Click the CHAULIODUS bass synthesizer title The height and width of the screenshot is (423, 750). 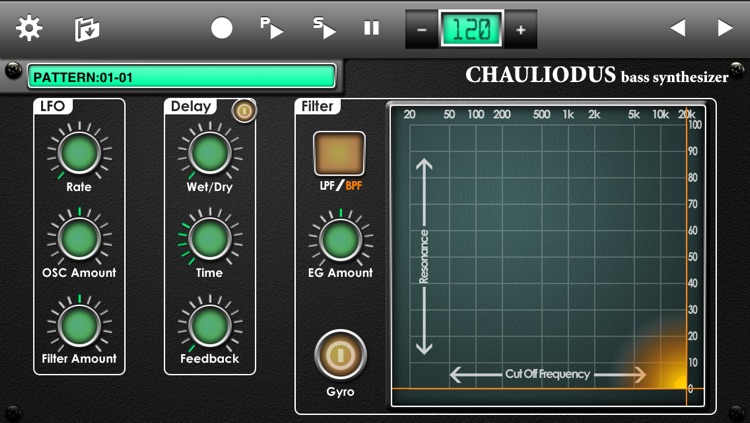(x=596, y=75)
